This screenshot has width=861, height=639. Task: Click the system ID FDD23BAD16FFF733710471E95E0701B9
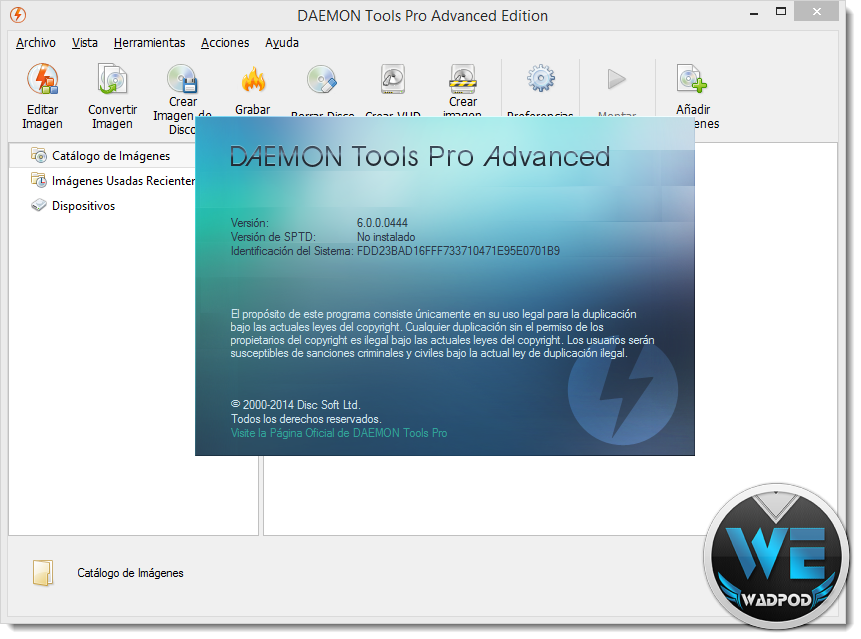pos(459,251)
